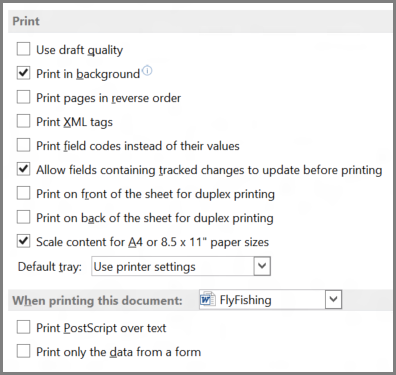Screen dimensions: 396x375
Task: Enable Print on back of the sheet for duplex
Action: click(x=23, y=217)
